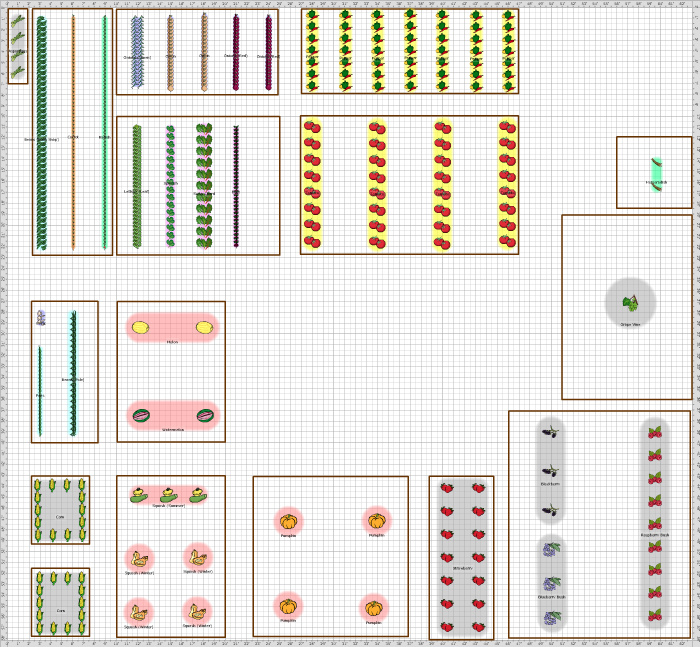700x647 pixels.
Task: Select the right watermelon icon
Action: pyautogui.click(x=205, y=415)
